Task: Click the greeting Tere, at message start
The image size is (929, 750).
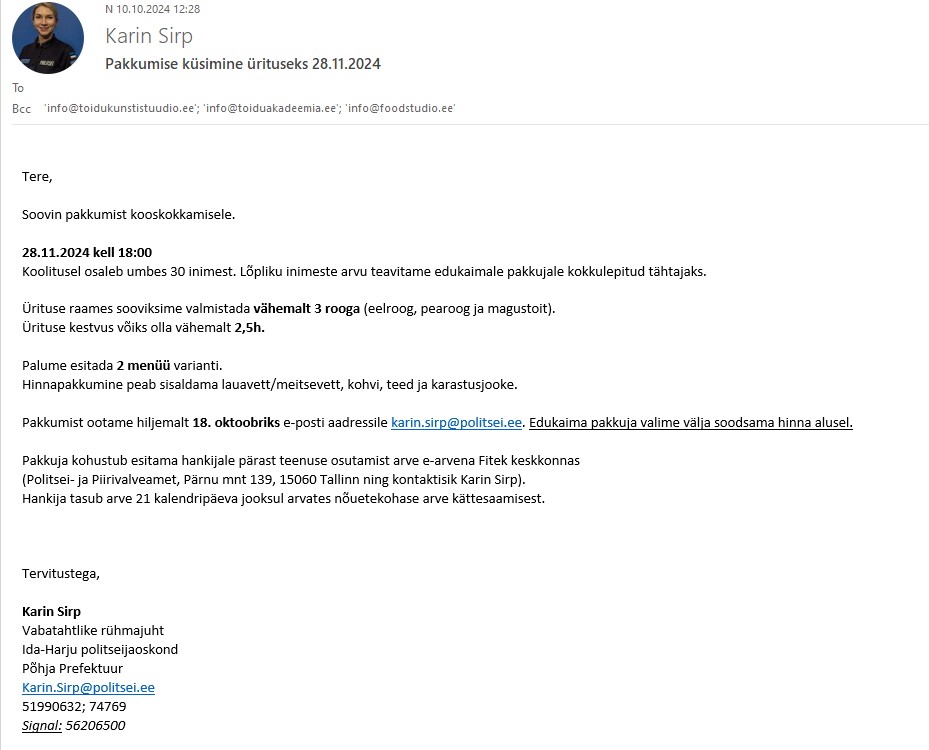Action: tap(37, 177)
